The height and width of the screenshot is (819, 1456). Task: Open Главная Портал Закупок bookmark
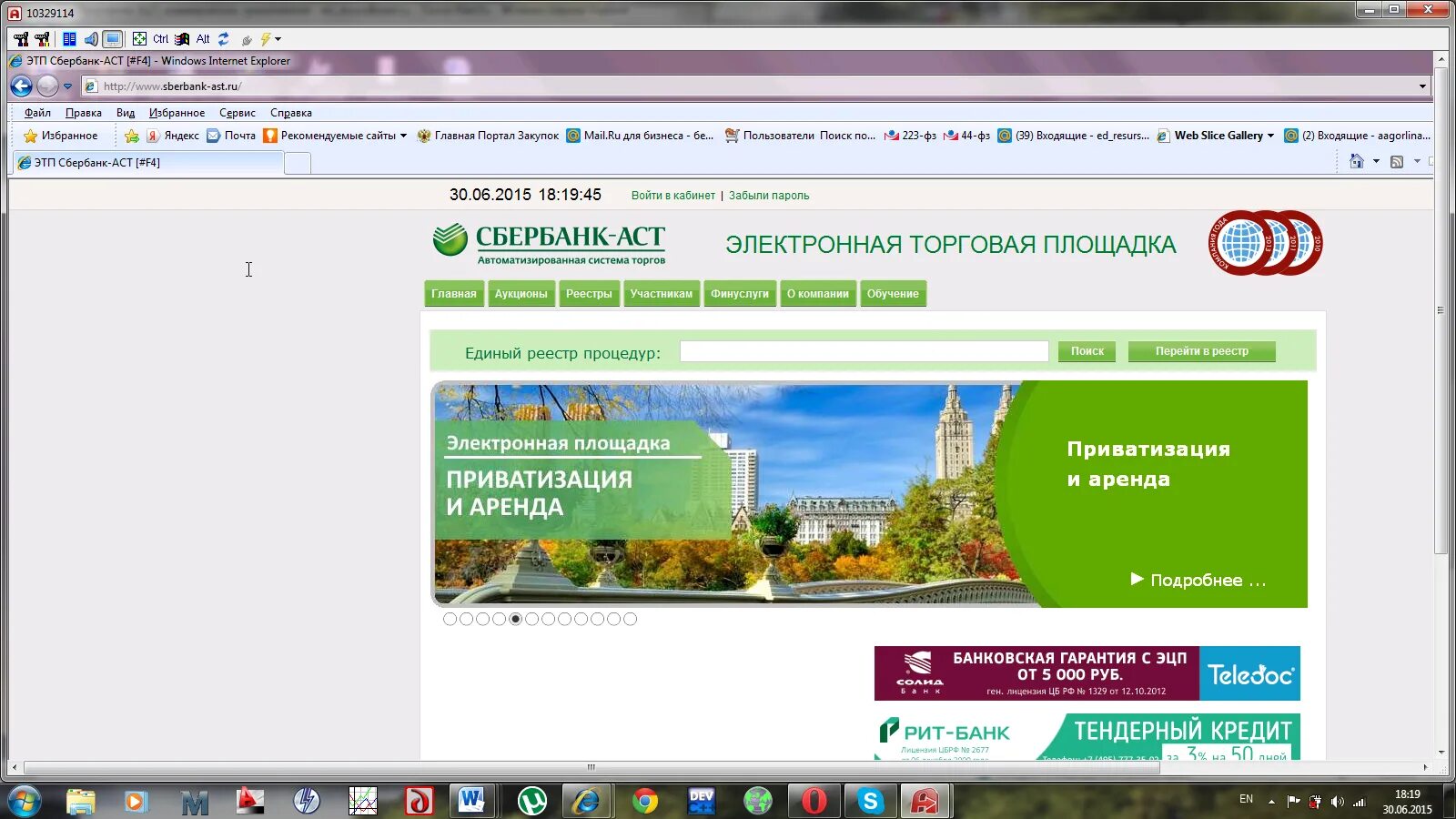click(x=488, y=136)
